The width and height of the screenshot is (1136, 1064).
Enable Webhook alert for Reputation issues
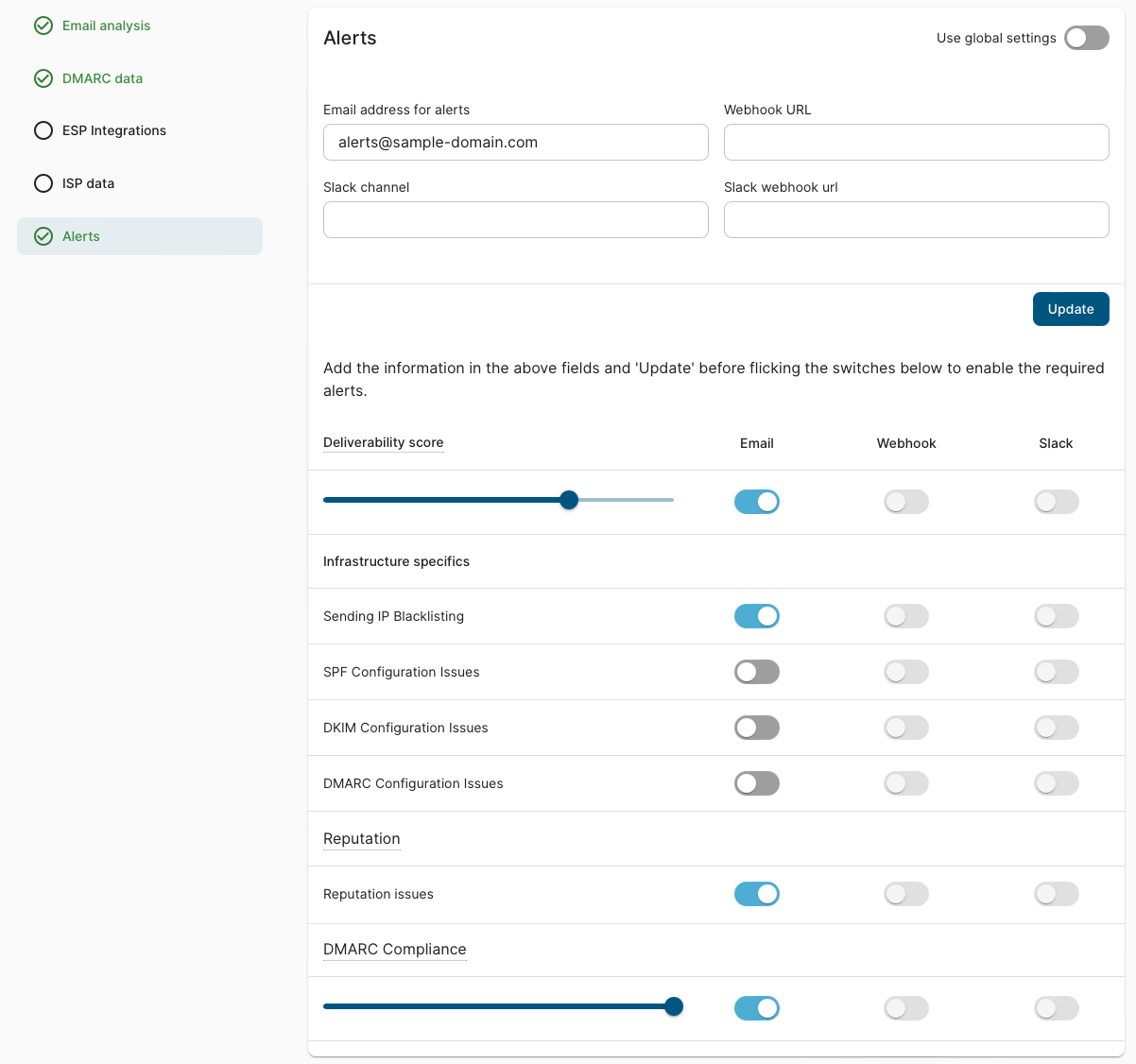point(906,894)
